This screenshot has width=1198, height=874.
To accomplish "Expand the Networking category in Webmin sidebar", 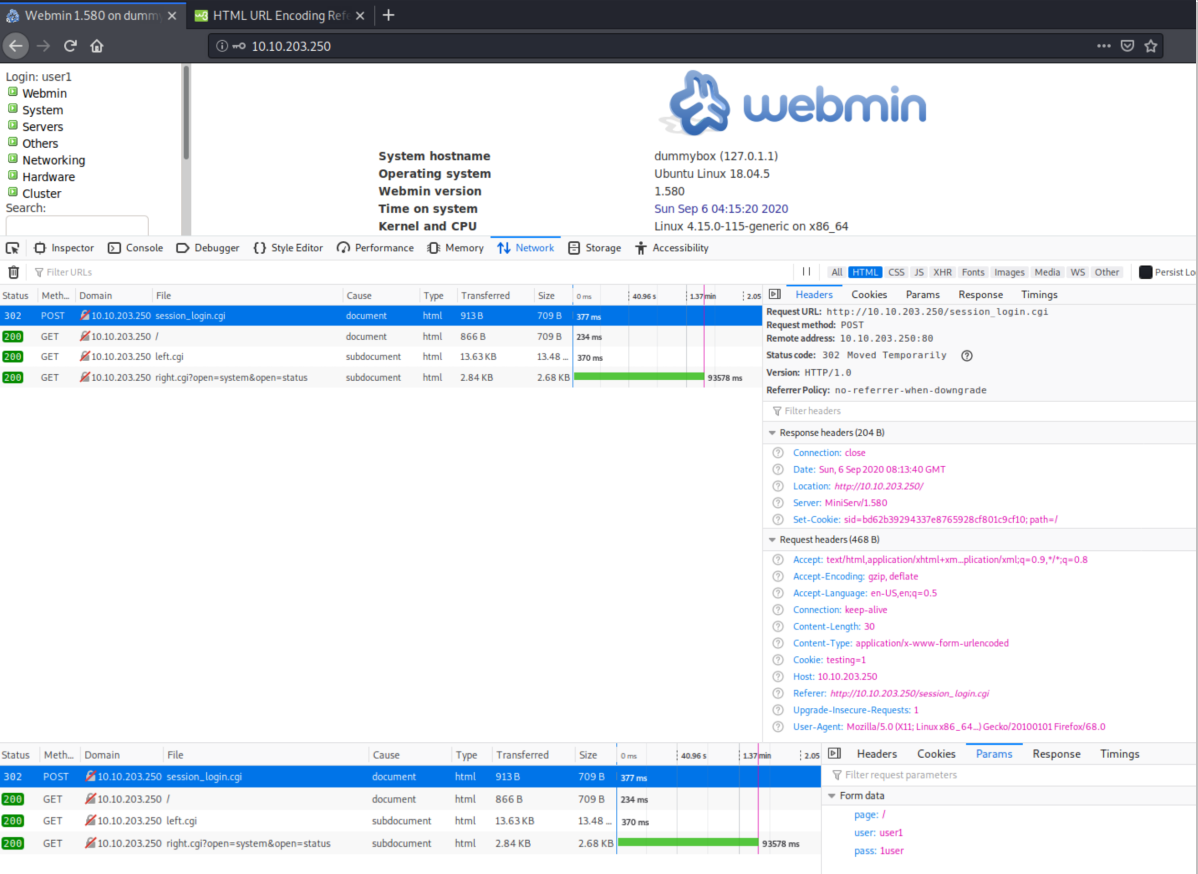I will click(13, 160).
